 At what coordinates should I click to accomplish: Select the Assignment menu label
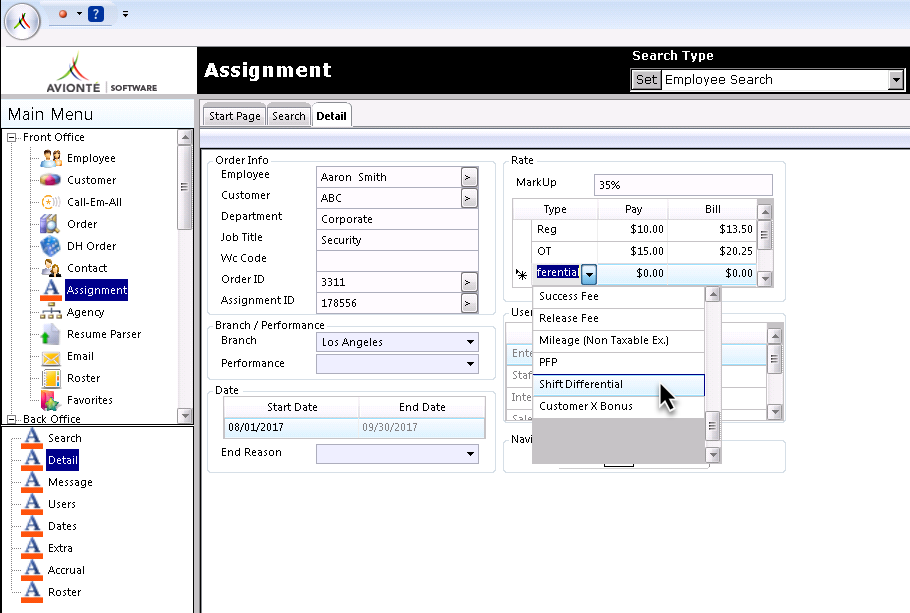96,290
